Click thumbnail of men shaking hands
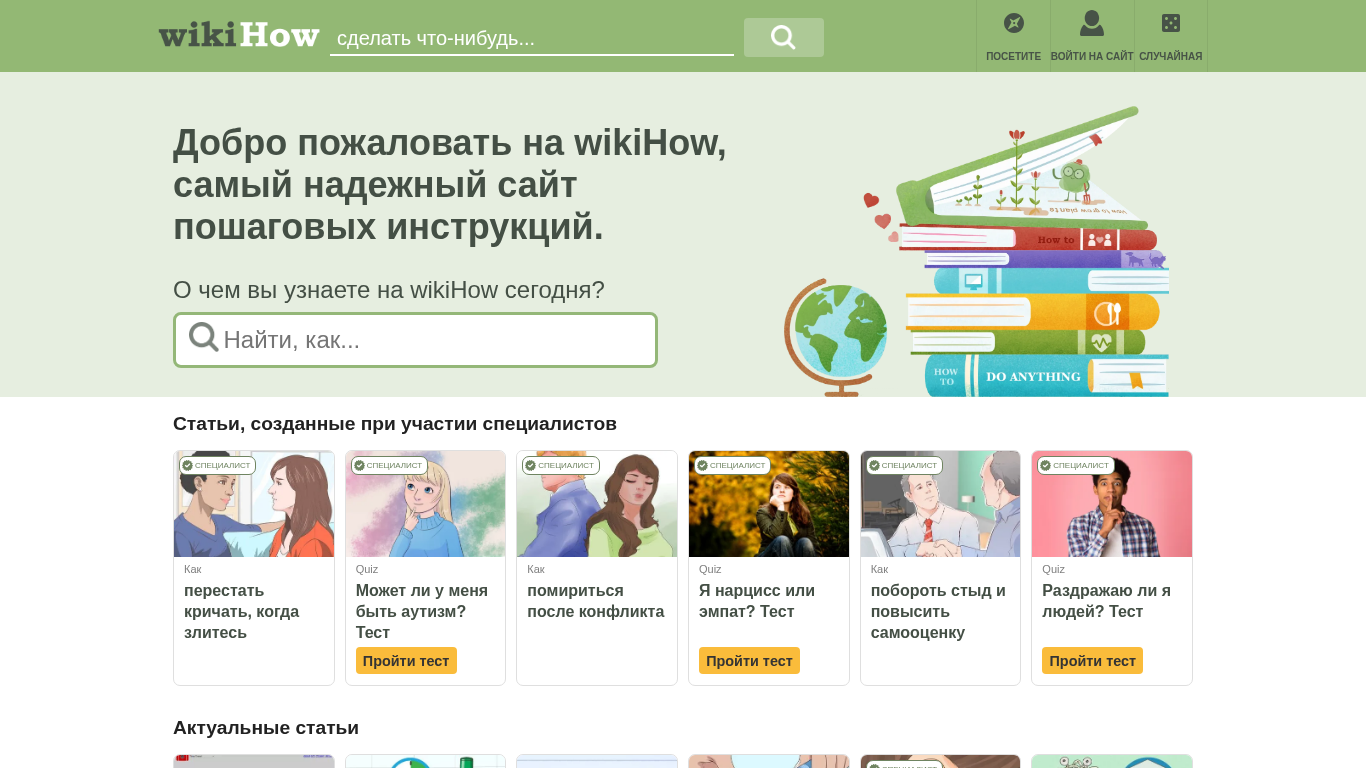This screenshot has height=768, width=1366. pyautogui.click(x=941, y=504)
